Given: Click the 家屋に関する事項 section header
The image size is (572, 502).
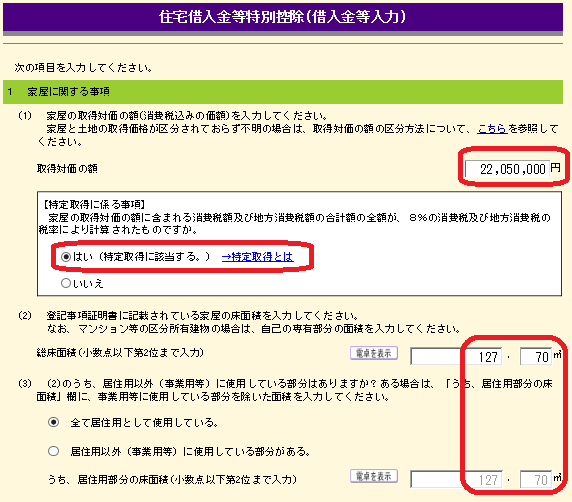Looking at the screenshot, I should point(283,92).
